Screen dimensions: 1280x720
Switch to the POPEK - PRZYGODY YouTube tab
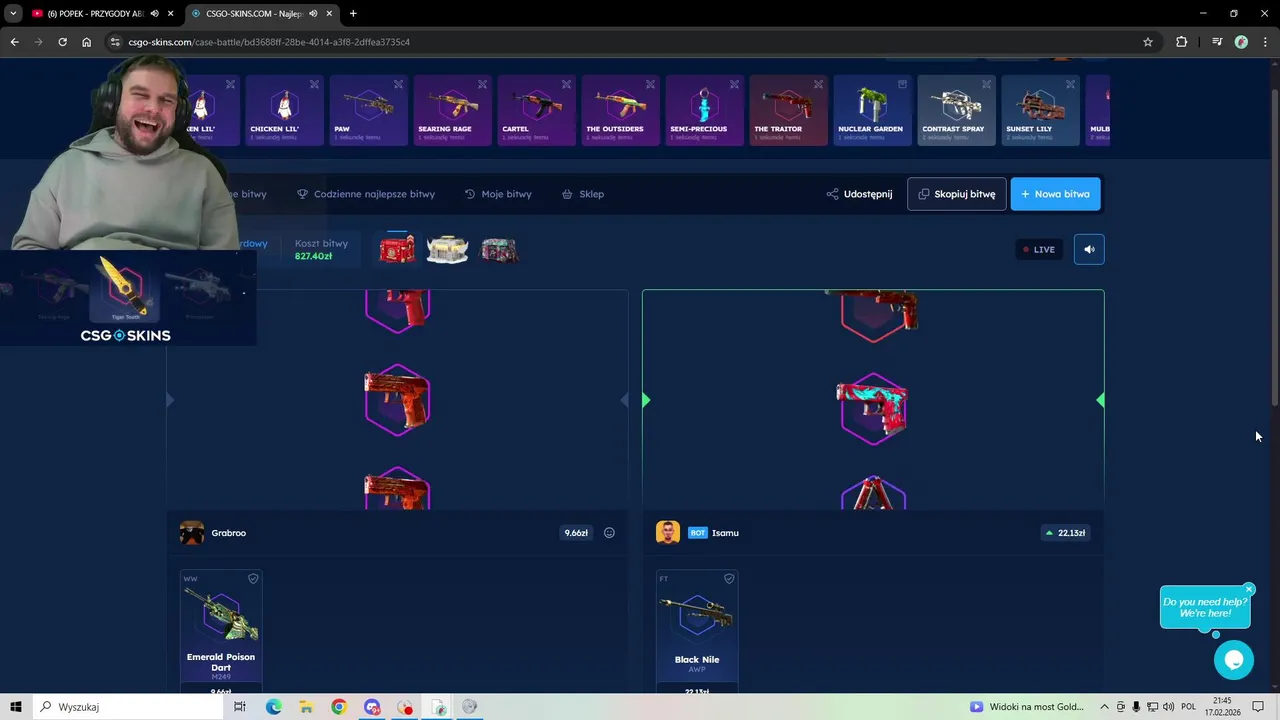pyautogui.click(x=95, y=13)
